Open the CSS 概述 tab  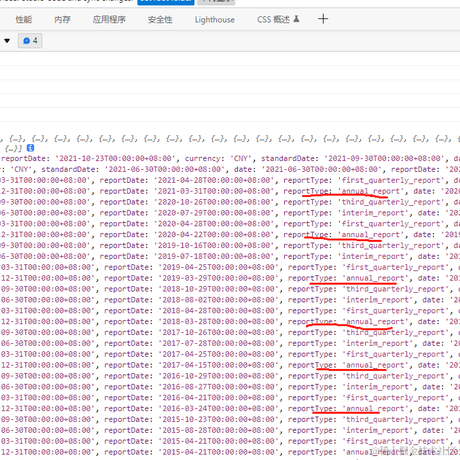coord(273,20)
